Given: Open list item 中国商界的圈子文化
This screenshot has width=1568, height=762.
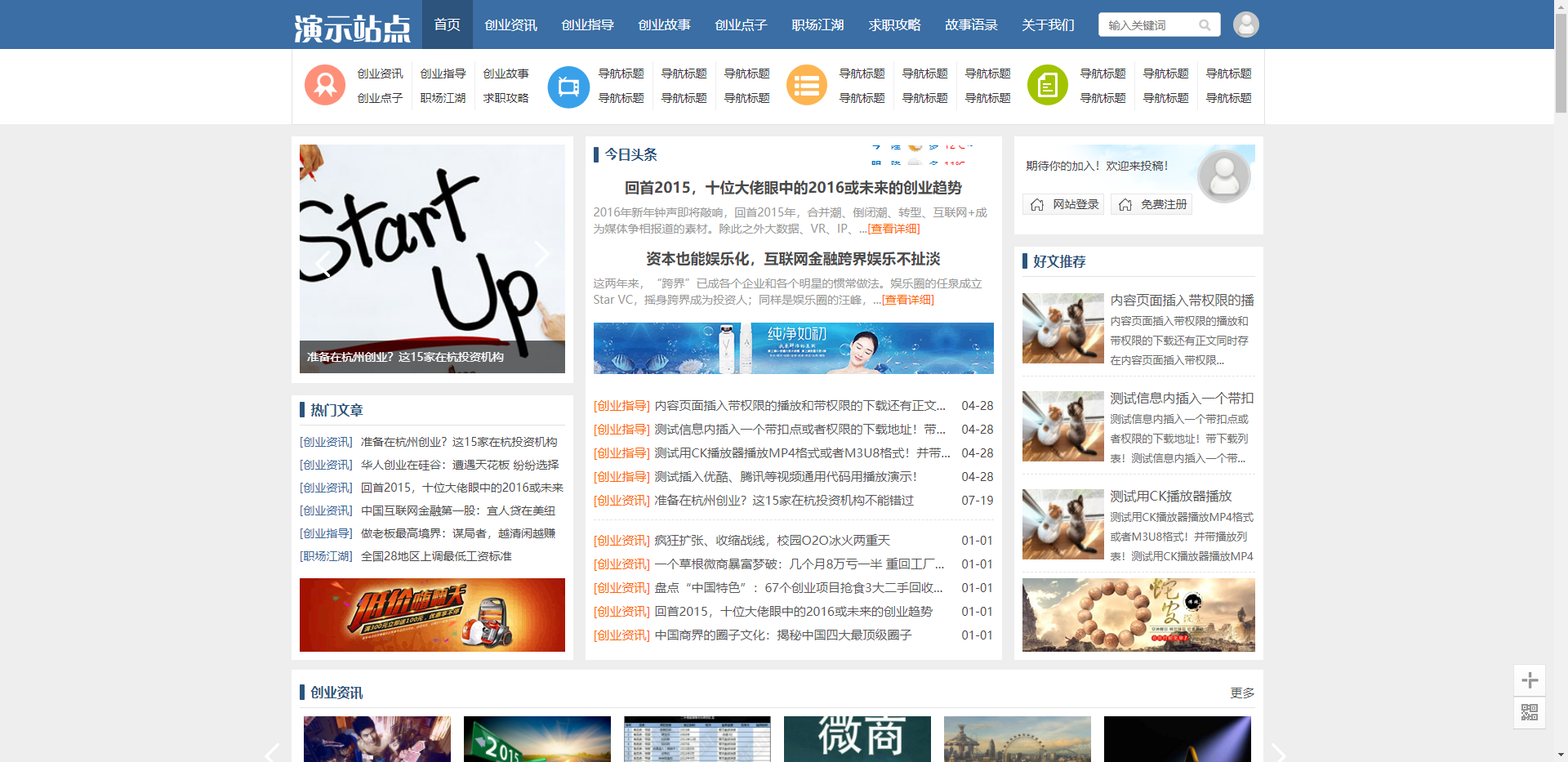Looking at the screenshot, I should click(x=783, y=635).
